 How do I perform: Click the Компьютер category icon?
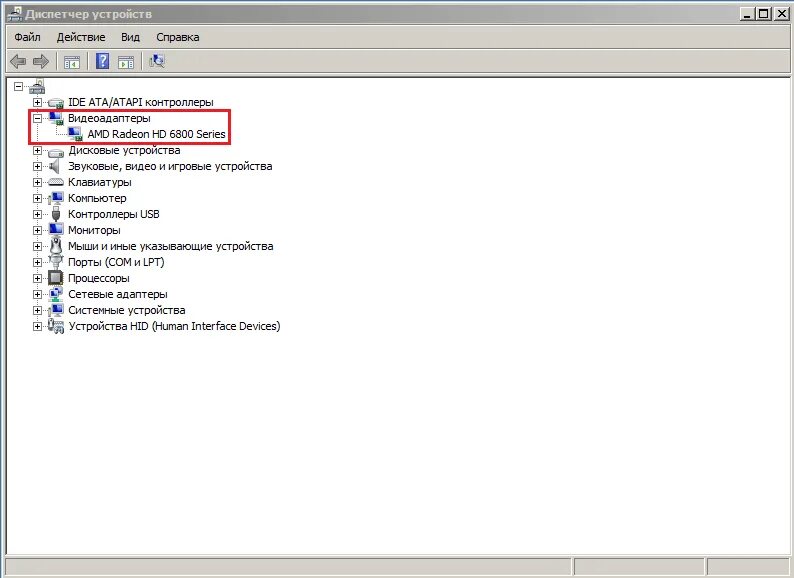tap(56, 198)
